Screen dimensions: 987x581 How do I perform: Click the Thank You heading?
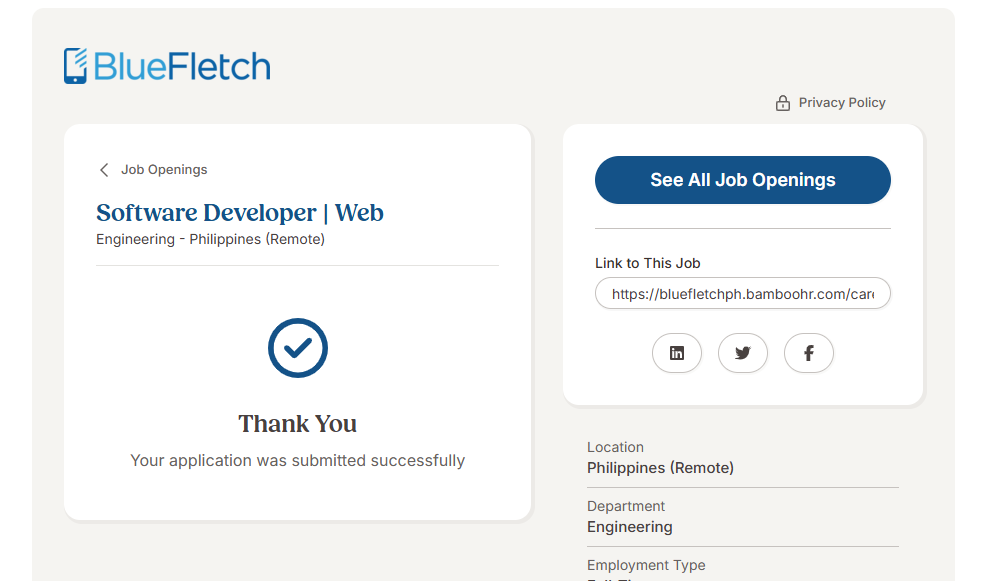[x=298, y=424]
